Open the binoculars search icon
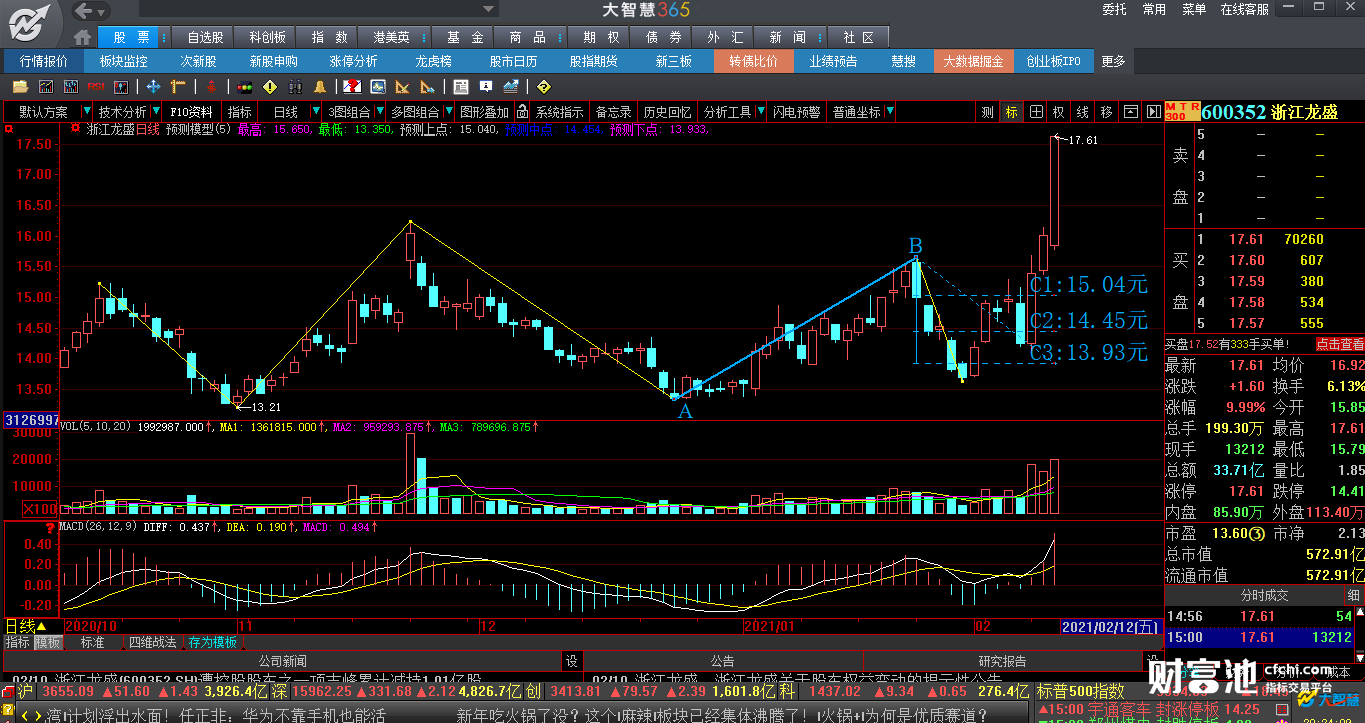This screenshot has height=723, width=1365. click(295, 87)
